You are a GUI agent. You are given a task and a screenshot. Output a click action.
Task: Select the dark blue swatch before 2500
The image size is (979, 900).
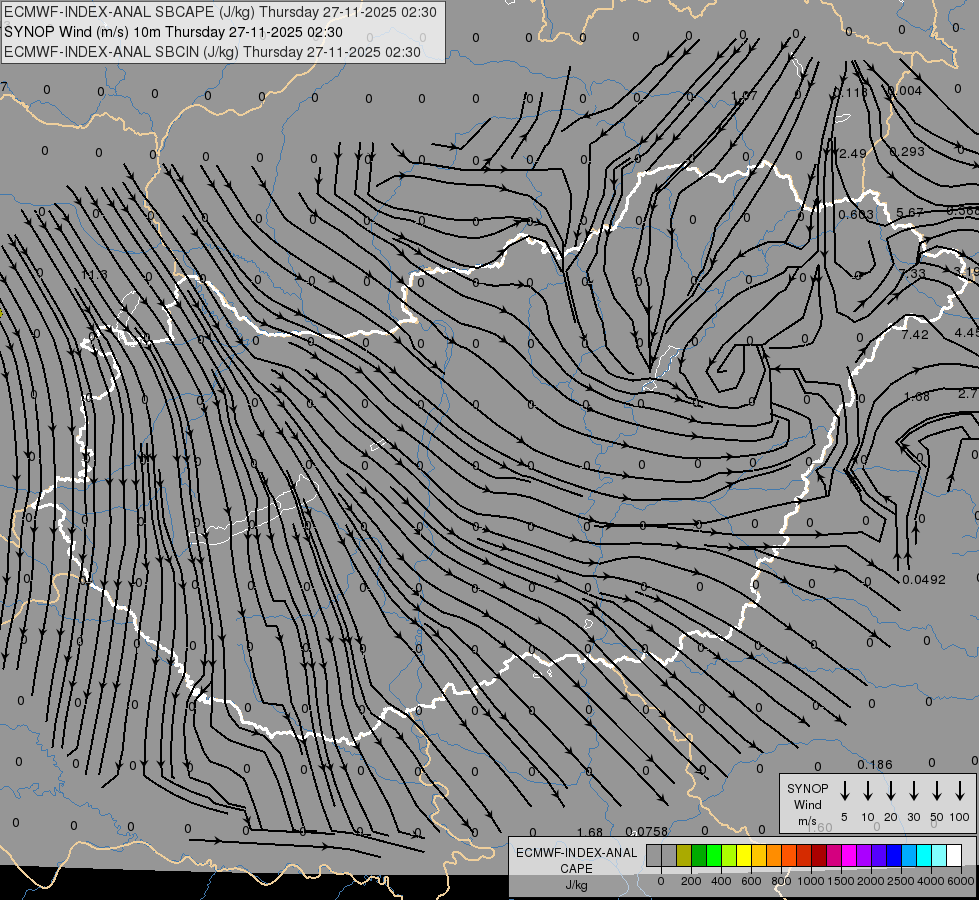[894, 855]
